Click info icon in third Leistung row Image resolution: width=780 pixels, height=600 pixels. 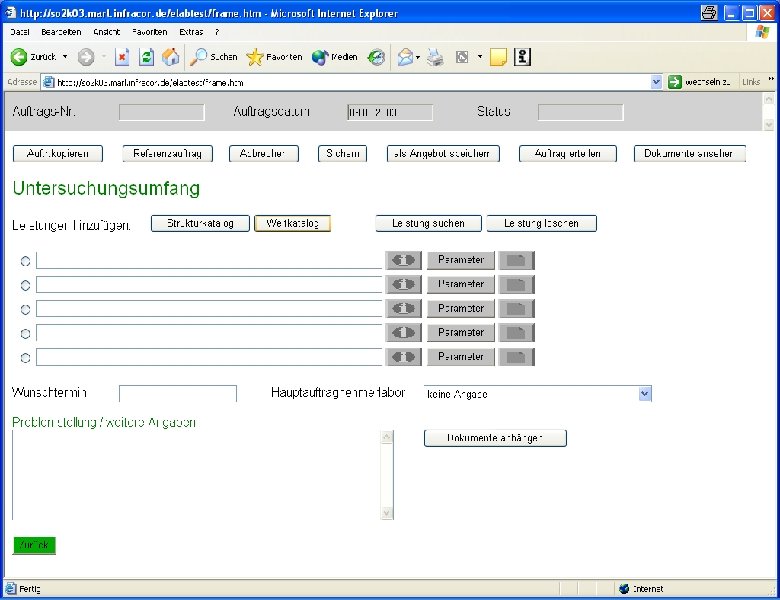pyautogui.click(x=403, y=308)
